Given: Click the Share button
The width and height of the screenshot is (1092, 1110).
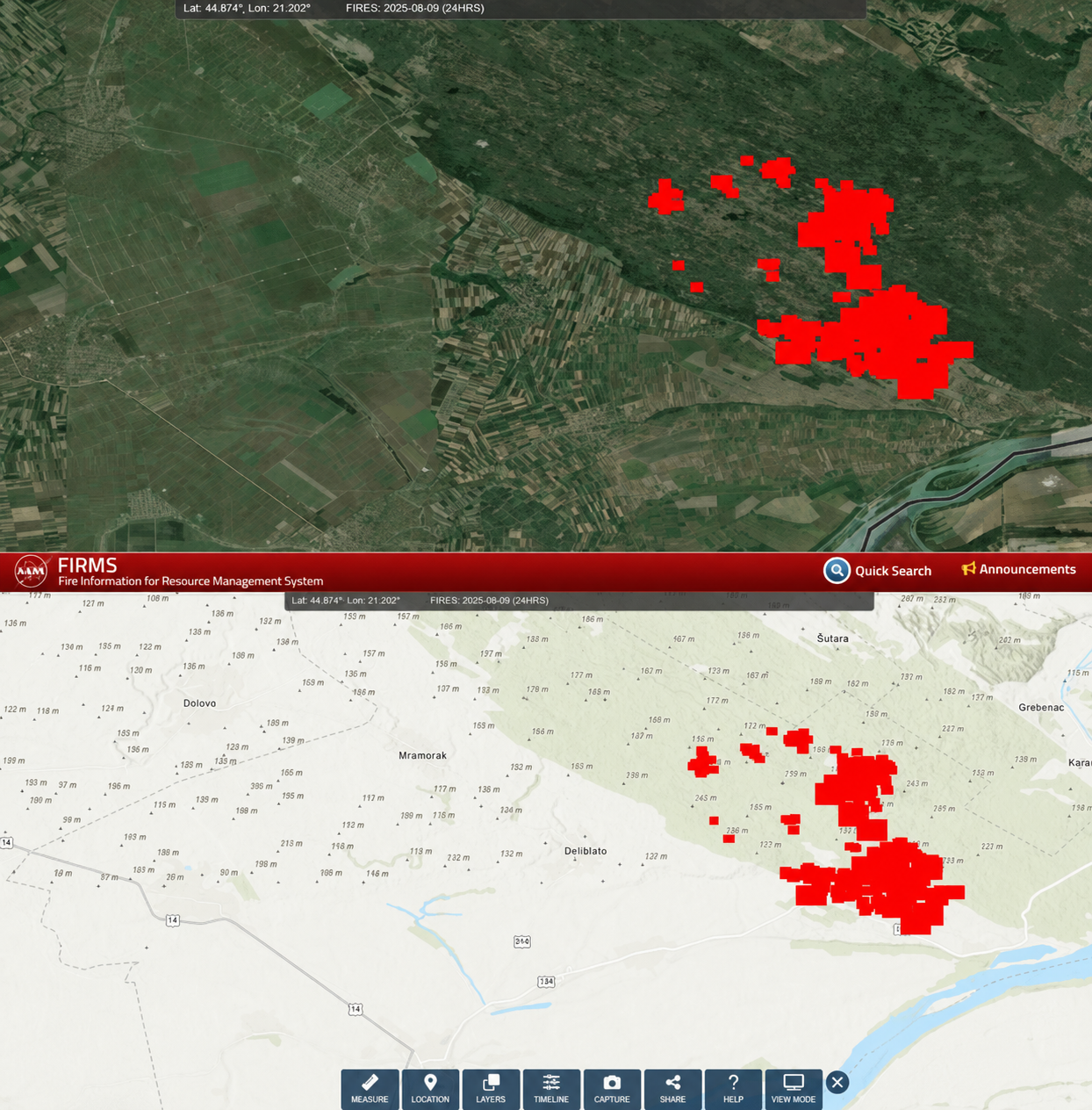Looking at the screenshot, I should [672, 1089].
